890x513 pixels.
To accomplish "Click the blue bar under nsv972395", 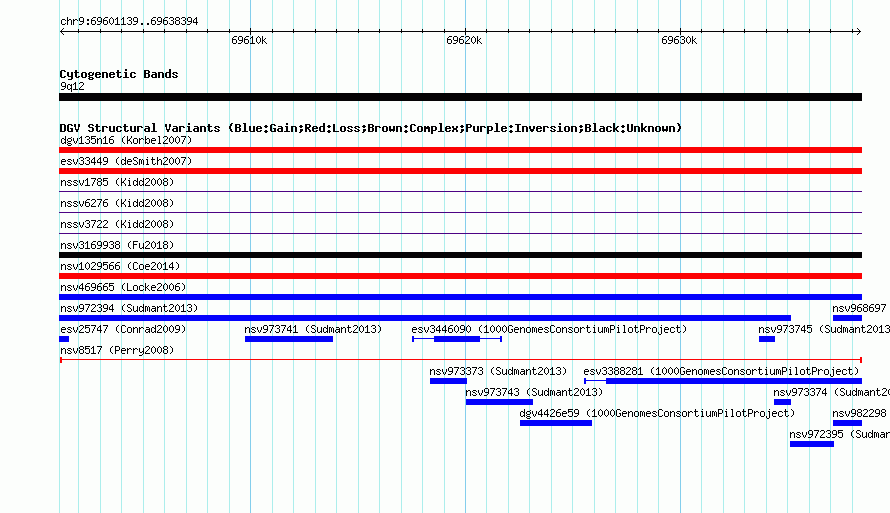I will [x=812, y=444].
